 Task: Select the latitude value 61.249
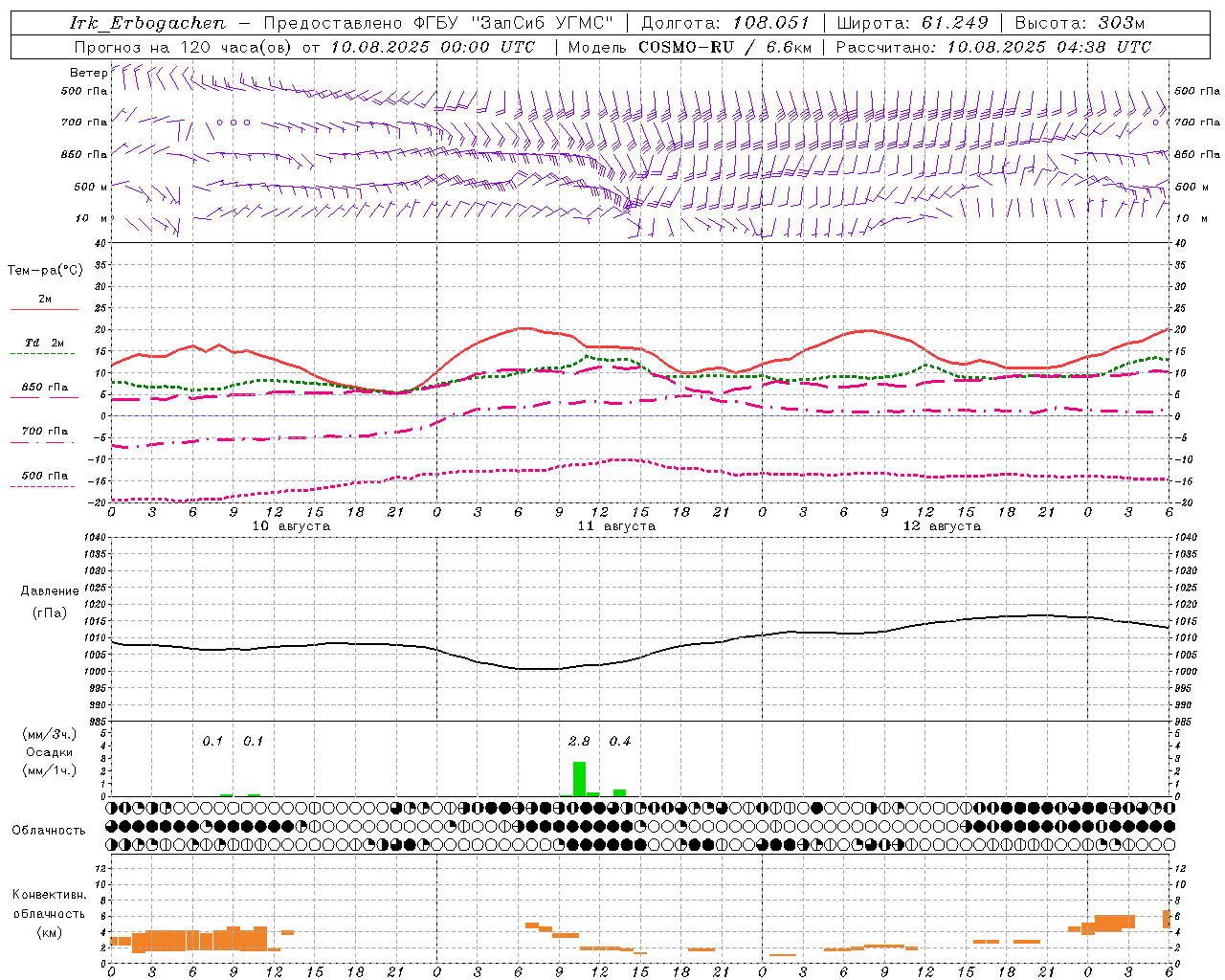[x=954, y=23]
